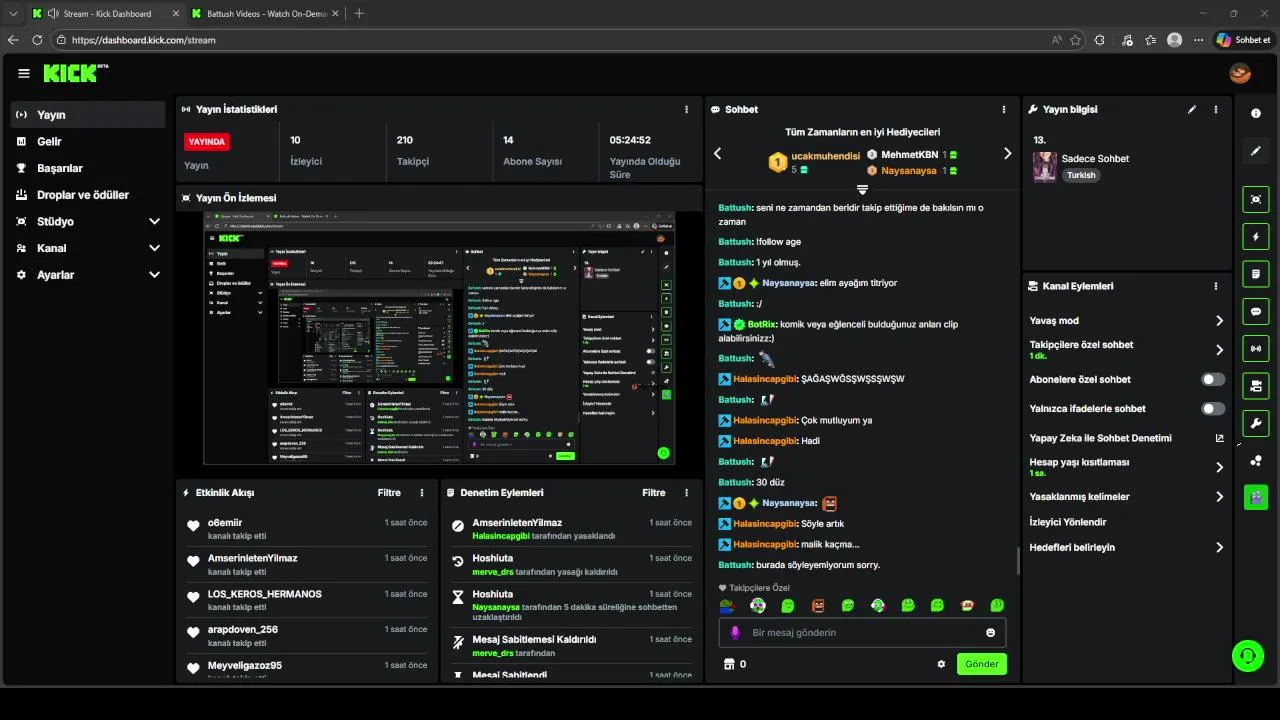The height and width of the screenshot is (720, 1280).
Task: Open the hamburger menu next to Kick logo
Action: [x=24, y=73]
